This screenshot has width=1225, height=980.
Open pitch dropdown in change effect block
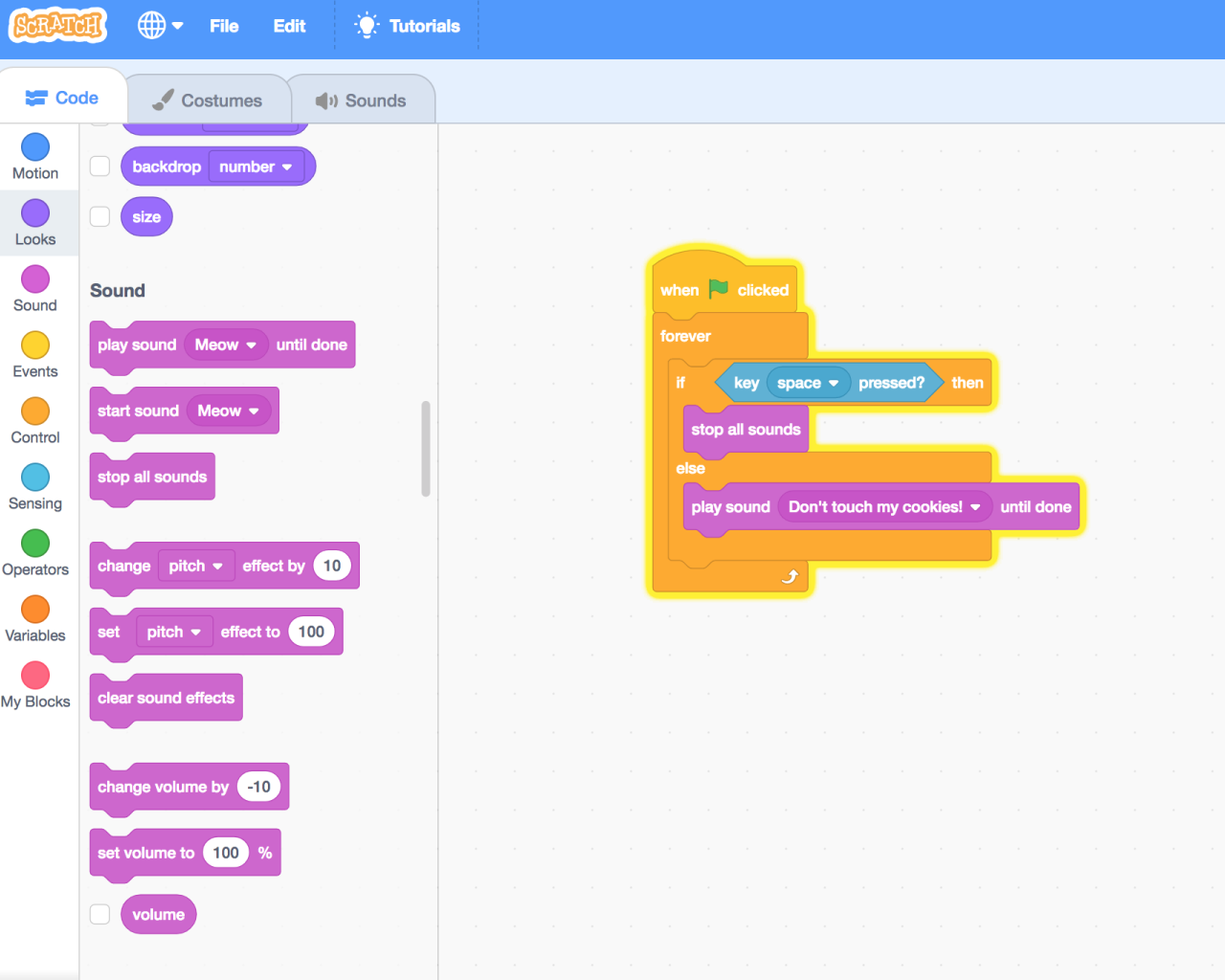click(196, 566)
